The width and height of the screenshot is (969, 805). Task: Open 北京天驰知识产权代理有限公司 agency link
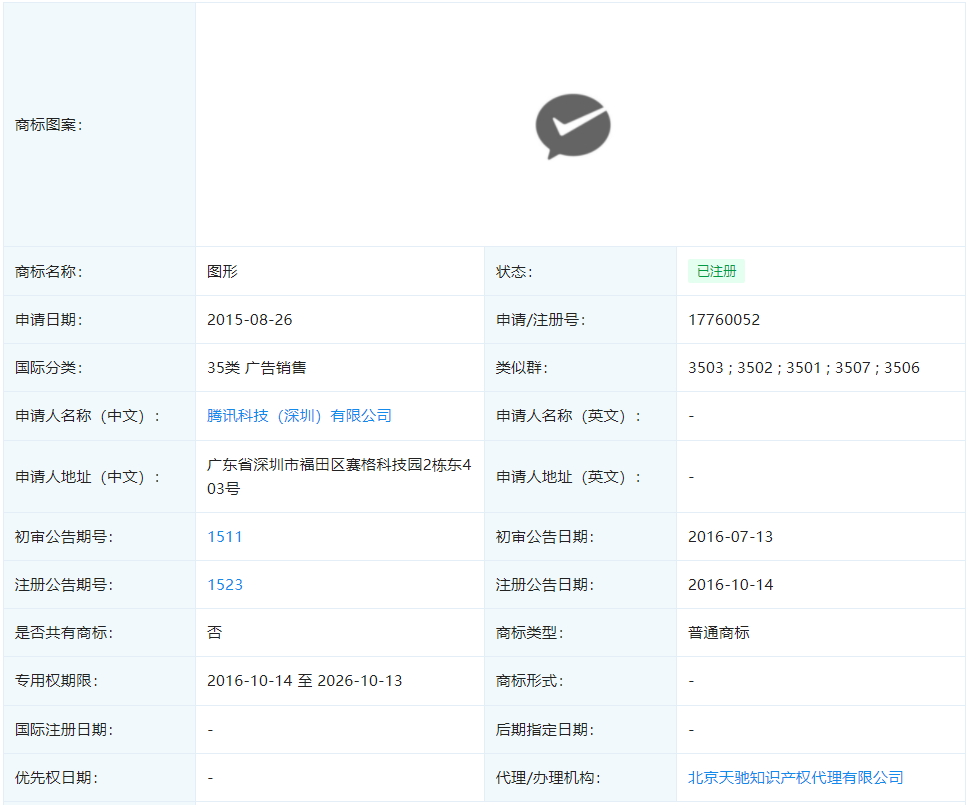795,778
